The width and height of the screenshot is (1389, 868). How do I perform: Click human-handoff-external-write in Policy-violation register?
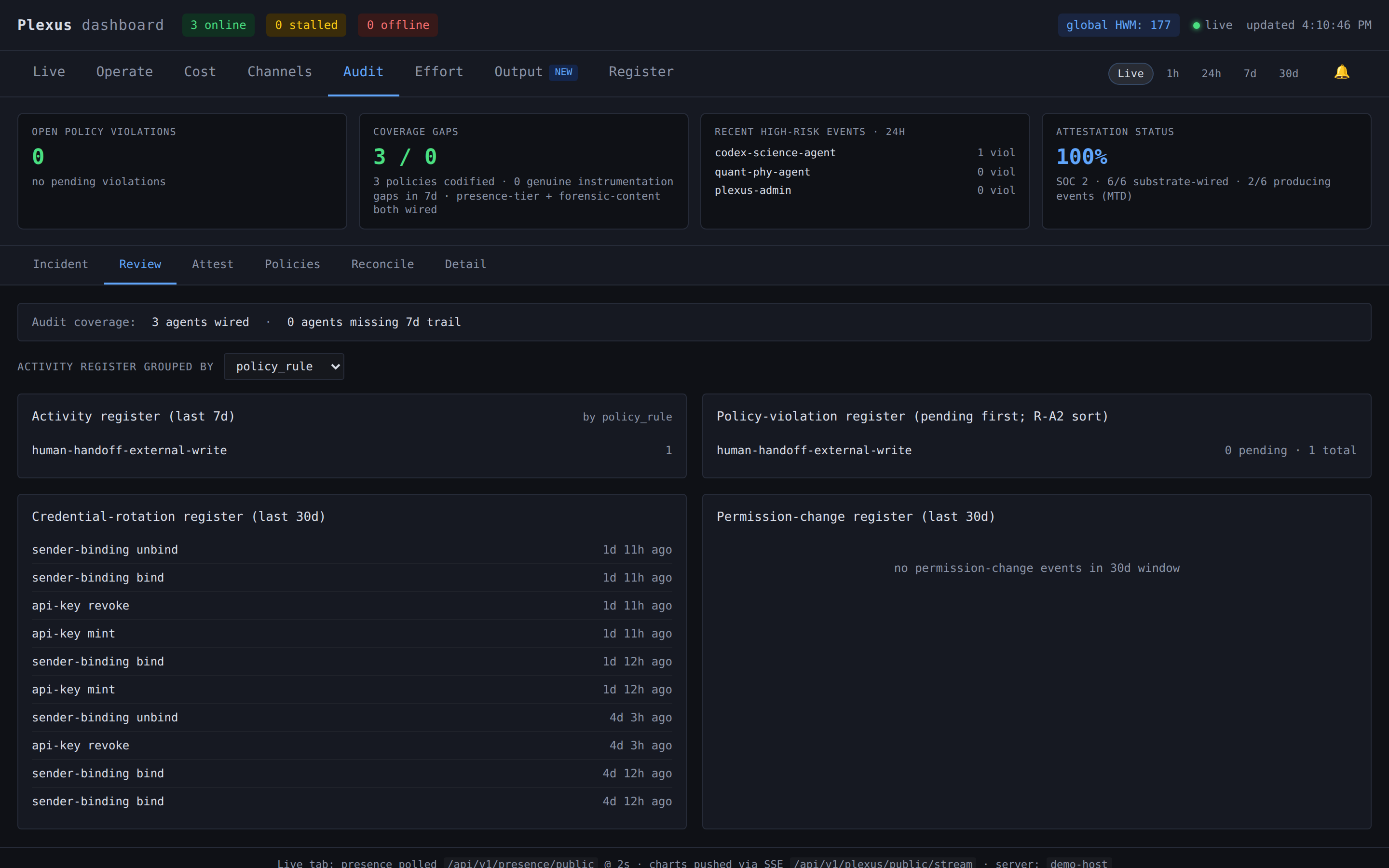814,451
